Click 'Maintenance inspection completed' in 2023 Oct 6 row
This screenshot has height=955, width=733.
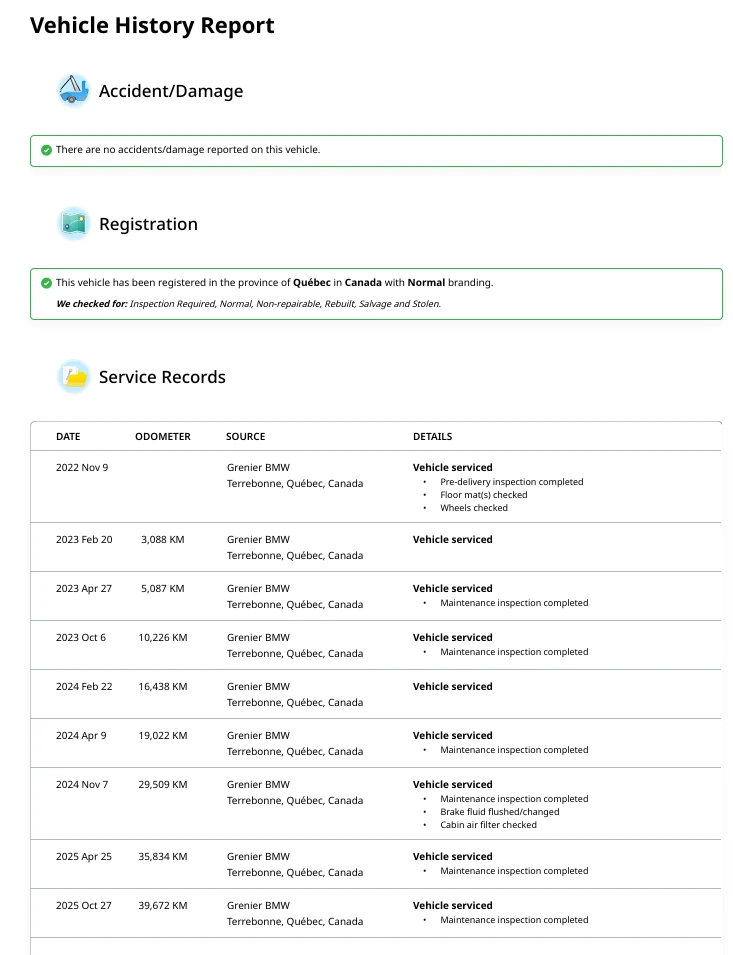pyautogui.click(x=514, y=652)
